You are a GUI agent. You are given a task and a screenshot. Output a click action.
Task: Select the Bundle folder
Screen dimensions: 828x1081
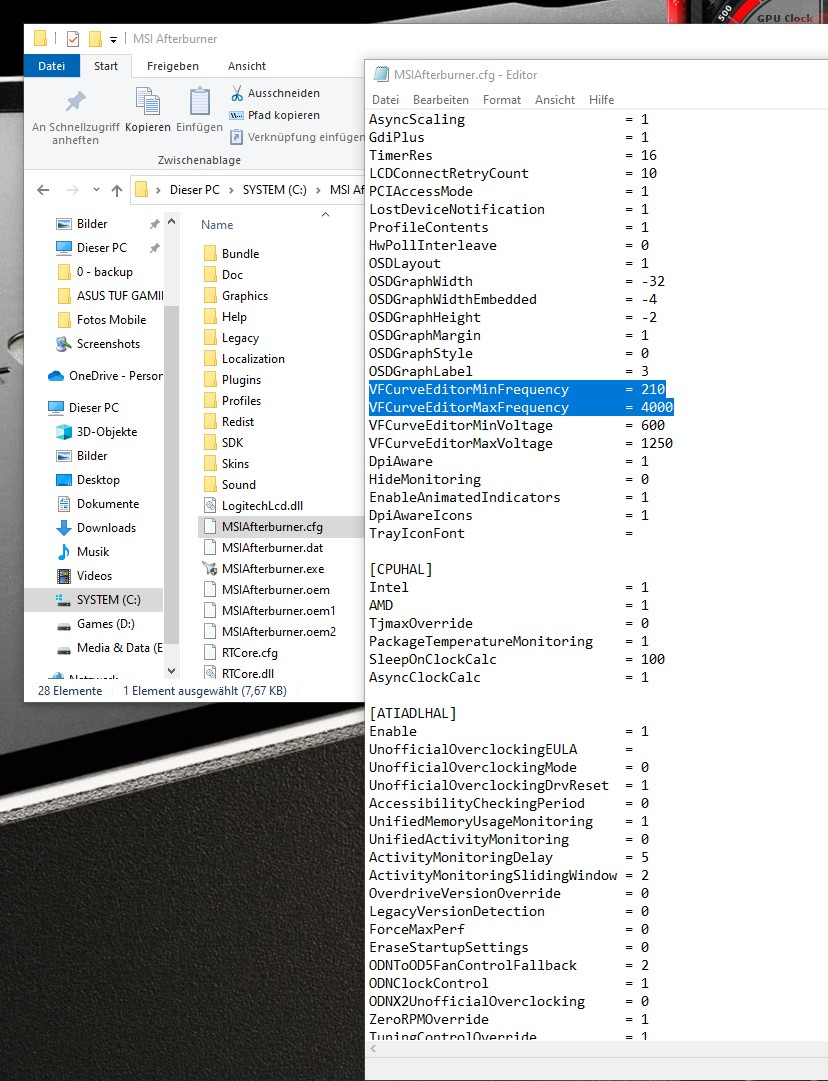coord(240,254)
